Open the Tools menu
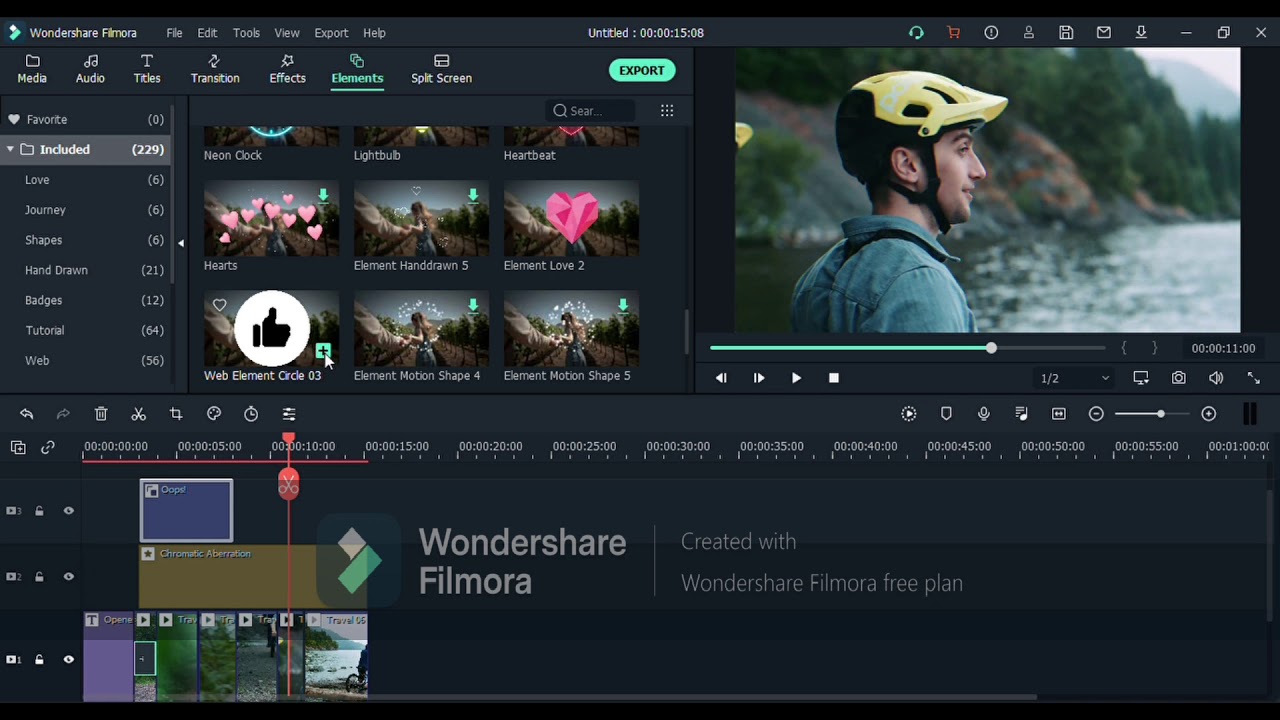Screen dimensions: 1280x720 pyautogui.click(x=246, y=33)
